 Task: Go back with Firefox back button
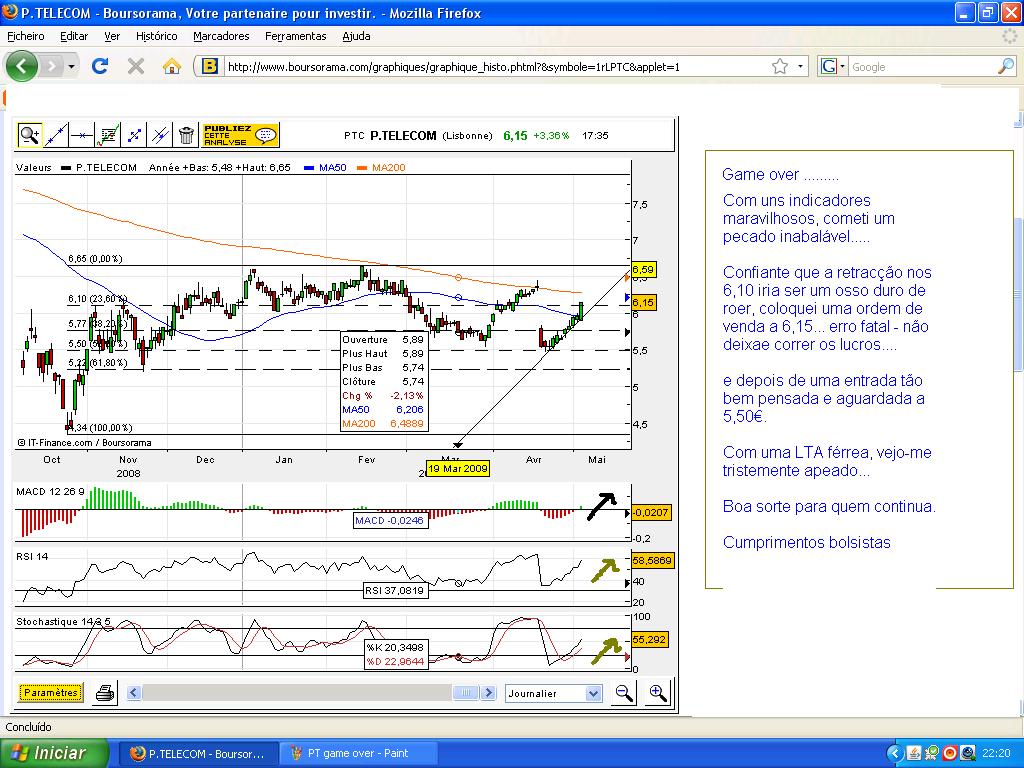tap(22, 66)
